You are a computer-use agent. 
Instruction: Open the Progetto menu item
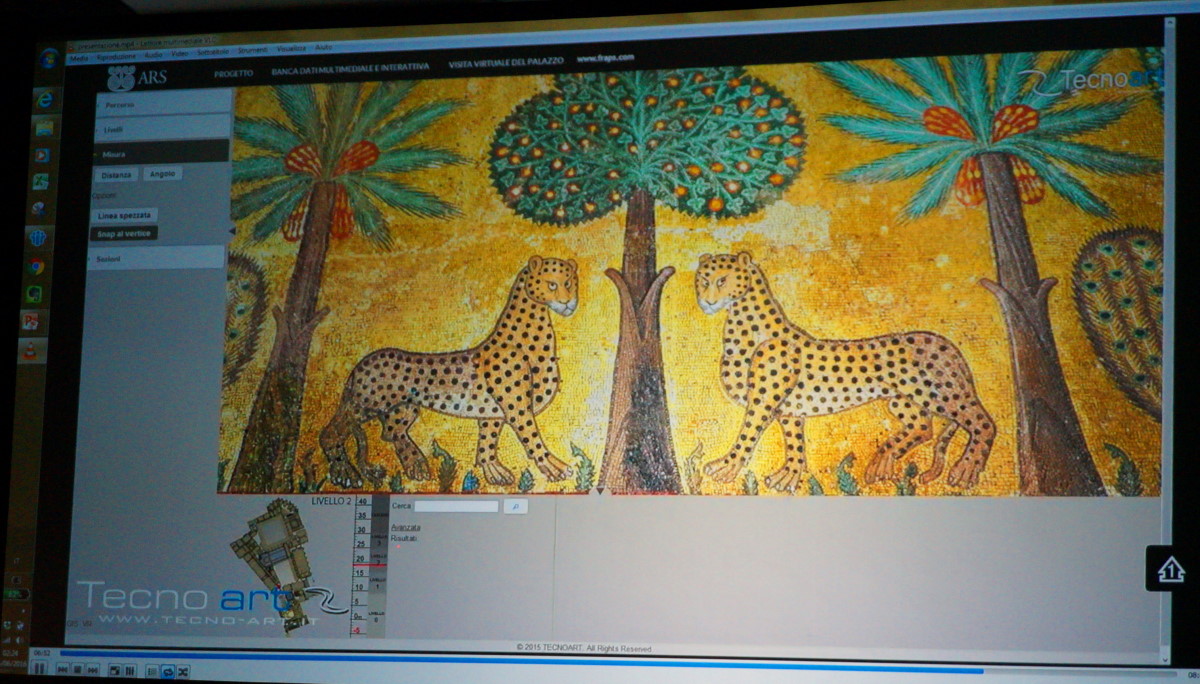(234, 72)
